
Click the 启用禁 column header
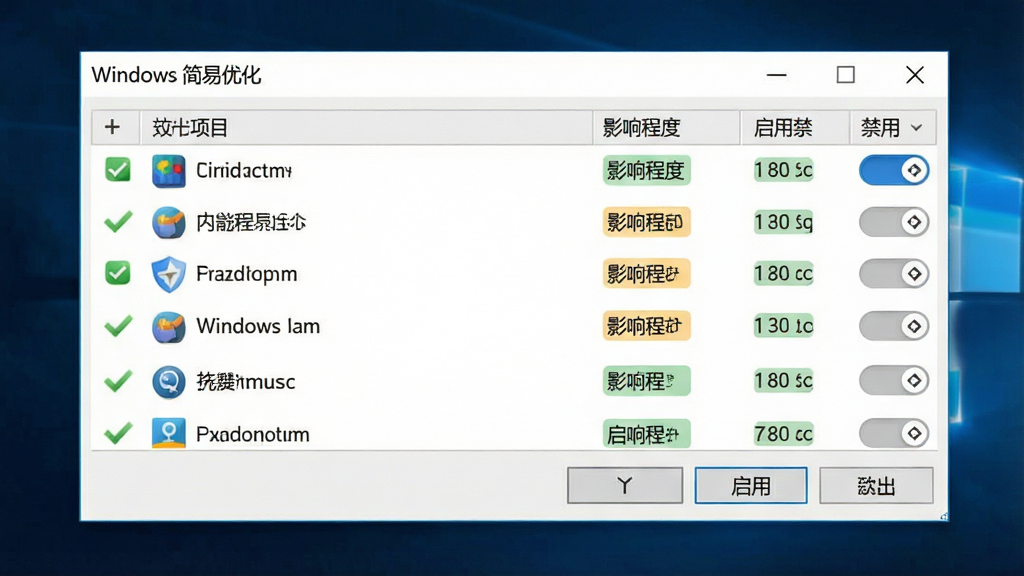click(x=795, y=127)
